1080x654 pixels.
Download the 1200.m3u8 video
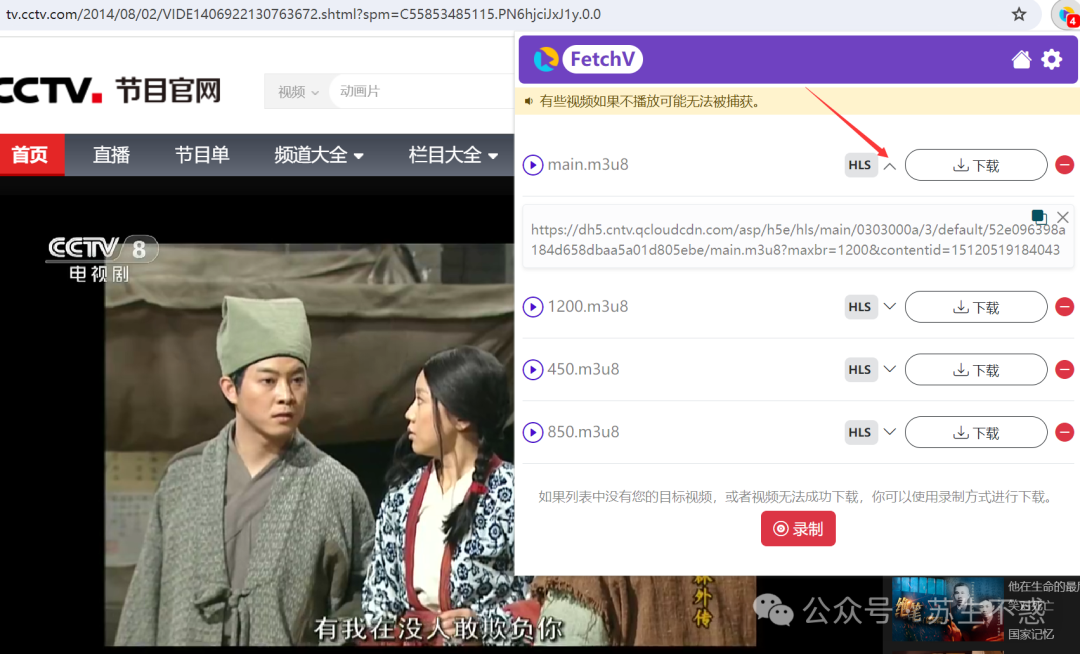pos(976,307)
